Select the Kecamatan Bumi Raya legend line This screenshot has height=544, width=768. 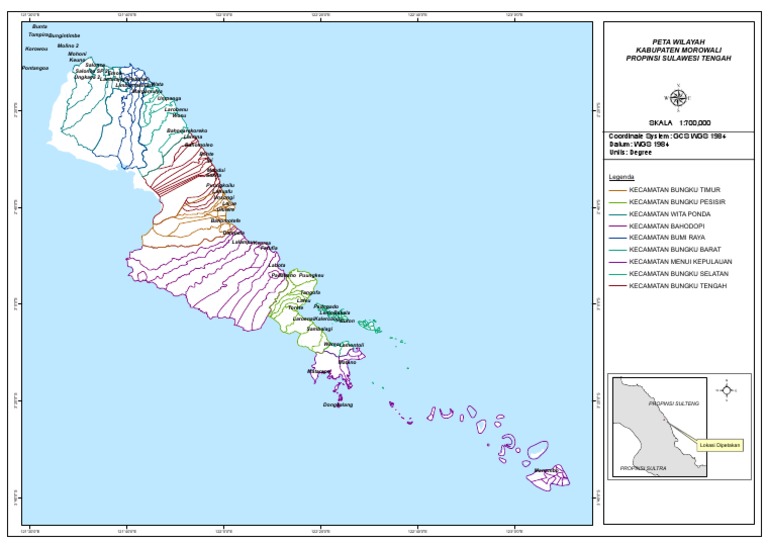(x=617, y=238)
